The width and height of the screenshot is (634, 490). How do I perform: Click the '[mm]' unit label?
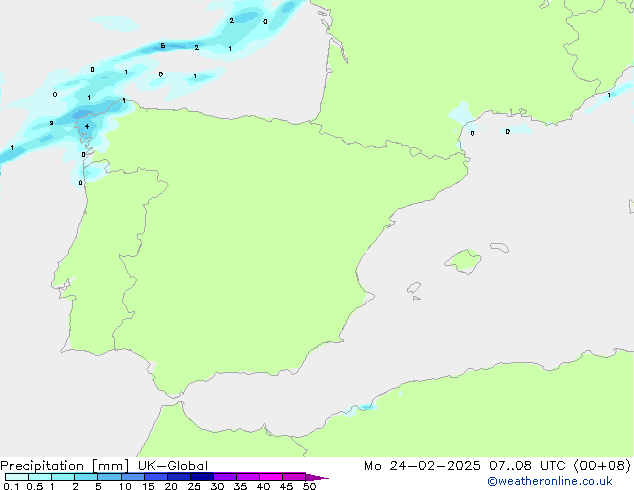tap(111, 466)
